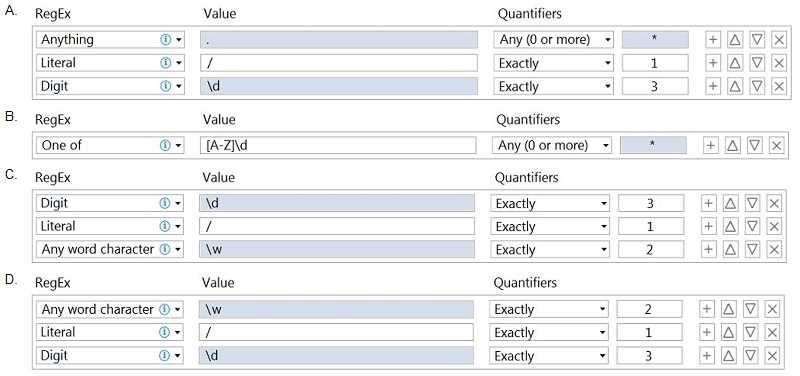800x376 pixels.
Task: Move option A Literal row up
Action: point(735,63)
